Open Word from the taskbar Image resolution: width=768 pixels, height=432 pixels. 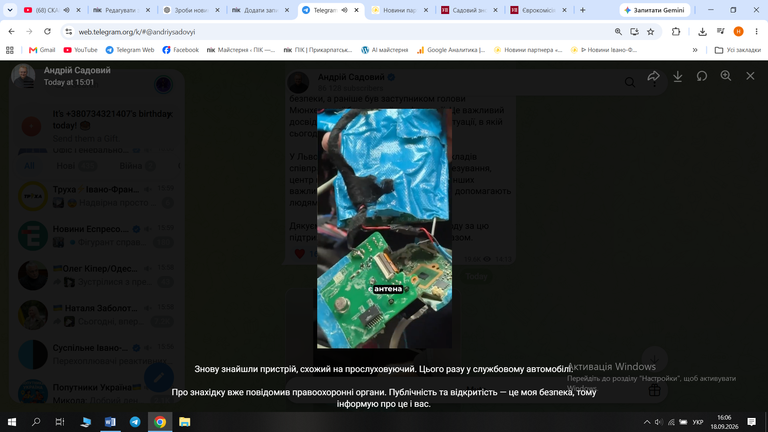point(110,422)
